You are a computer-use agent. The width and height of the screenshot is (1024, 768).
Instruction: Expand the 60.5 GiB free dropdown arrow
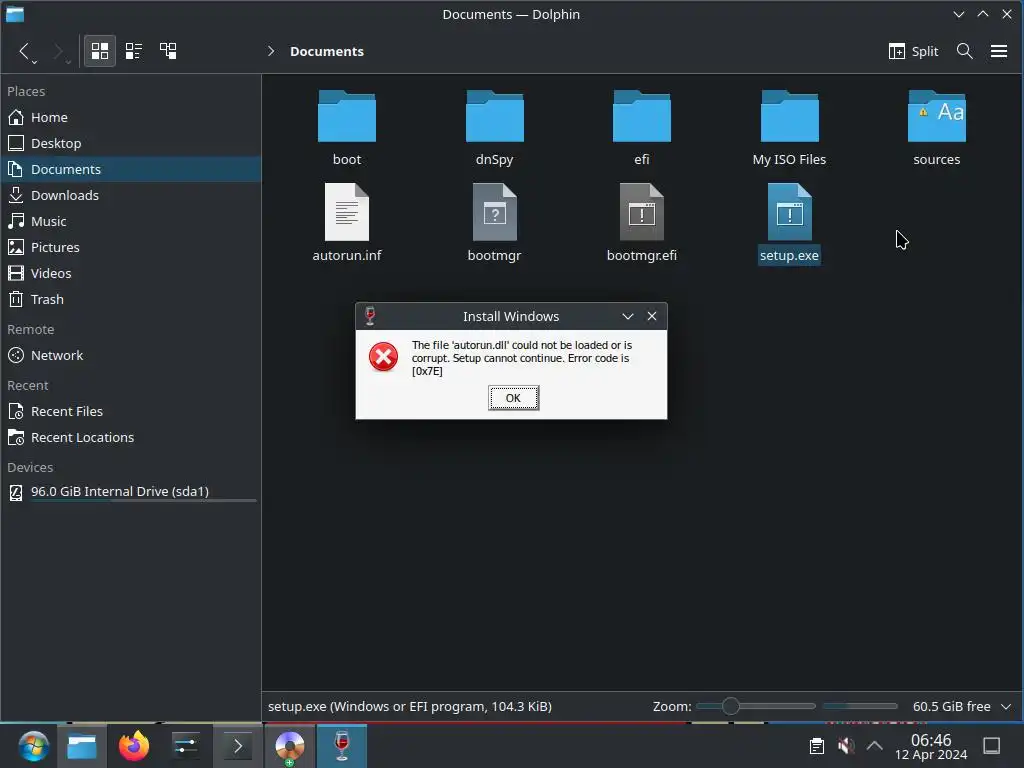point(1006,707)
